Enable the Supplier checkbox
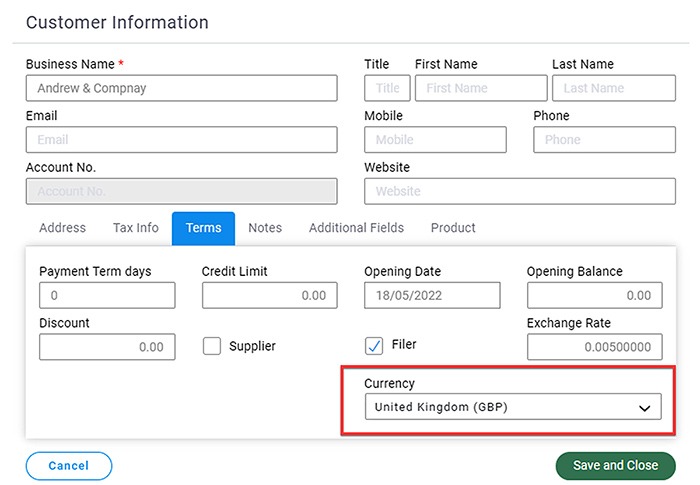This screenshot has height=485, width=700. [212, 346]
